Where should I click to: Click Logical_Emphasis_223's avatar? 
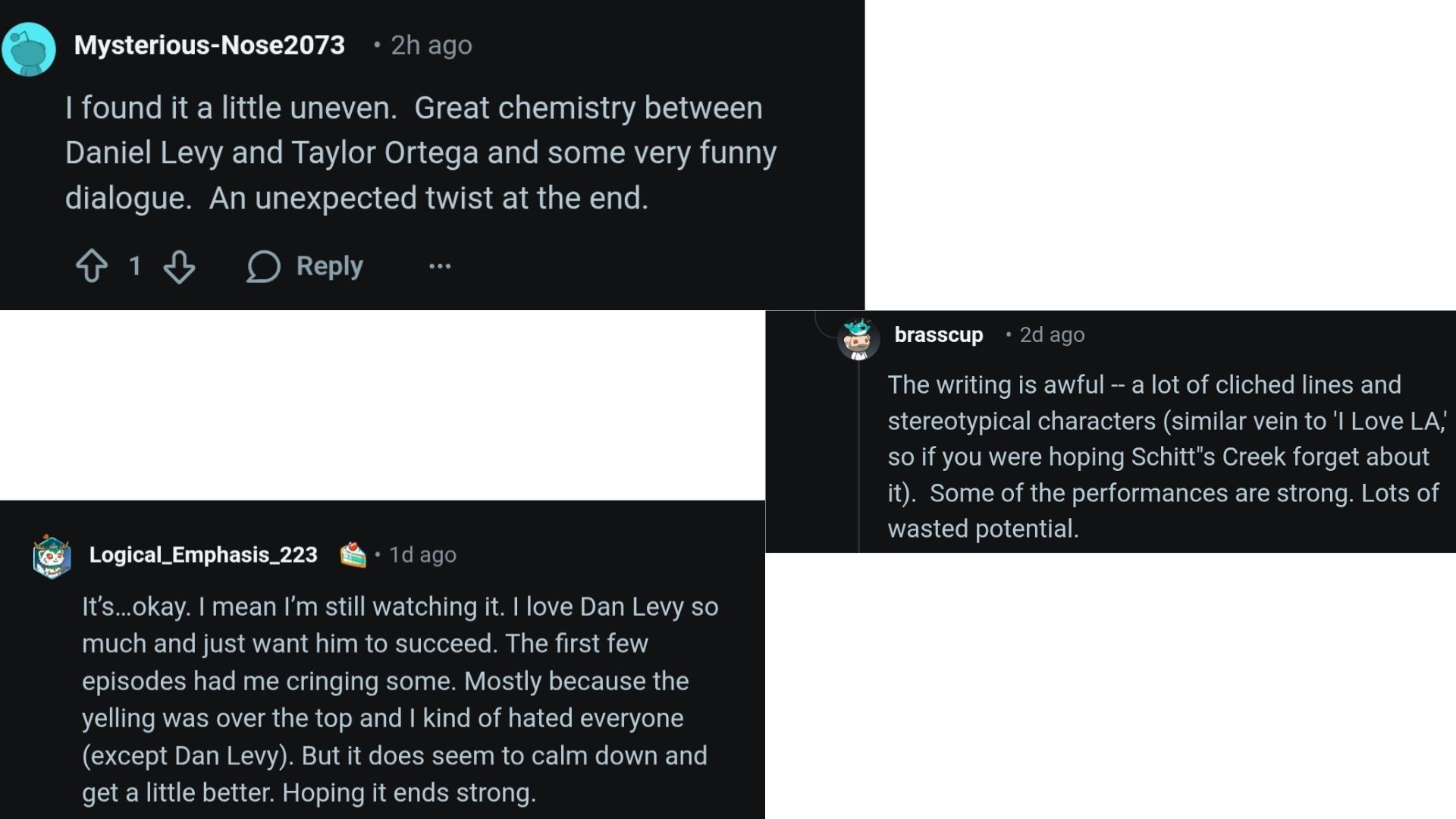click(52, 557)
